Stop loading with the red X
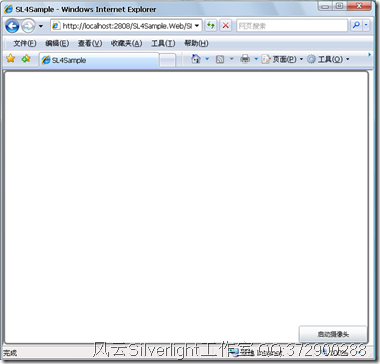Image resolution: width=380 pixels, height=364 pixels. pos(226,26)
